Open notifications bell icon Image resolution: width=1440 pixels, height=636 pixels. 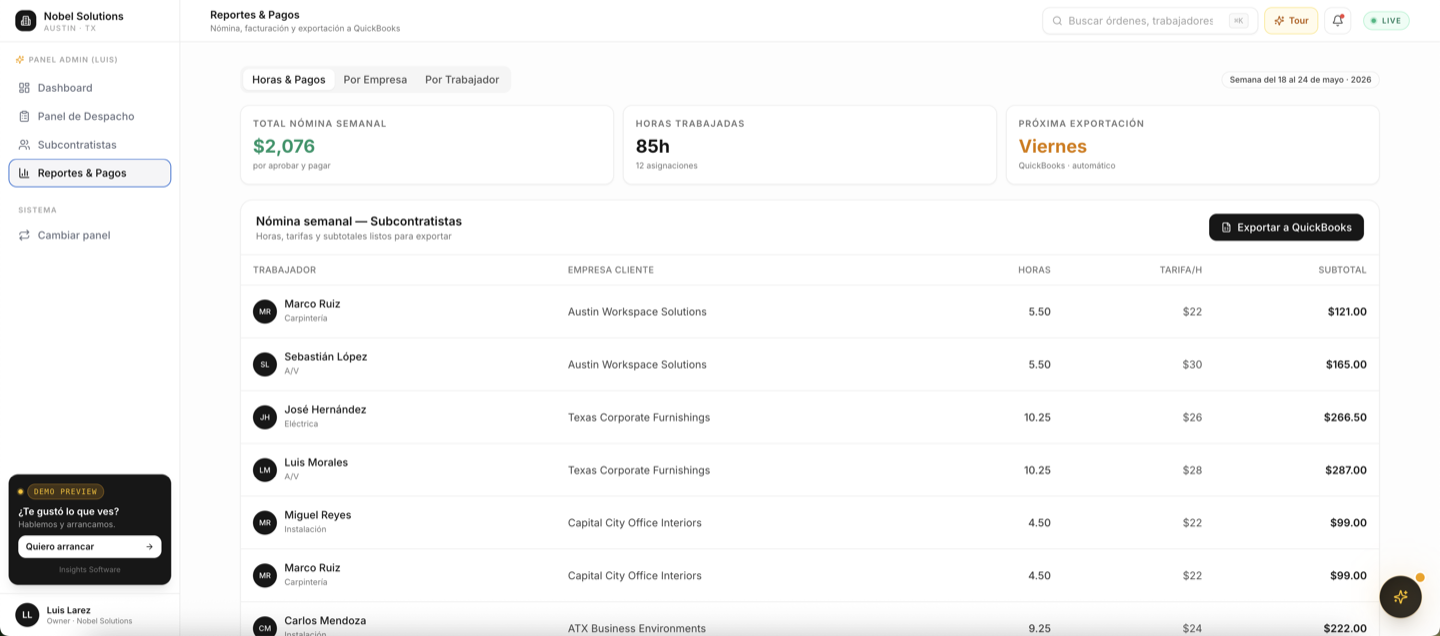1338,21
